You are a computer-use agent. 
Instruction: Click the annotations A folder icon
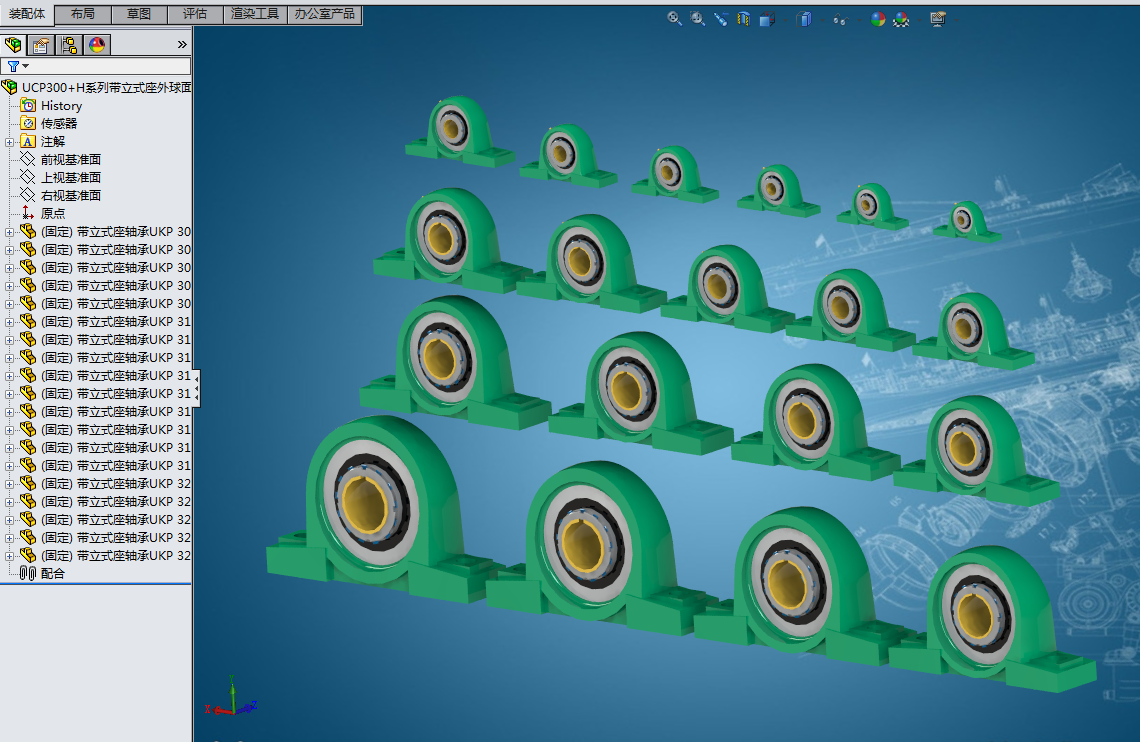point(28,142)
